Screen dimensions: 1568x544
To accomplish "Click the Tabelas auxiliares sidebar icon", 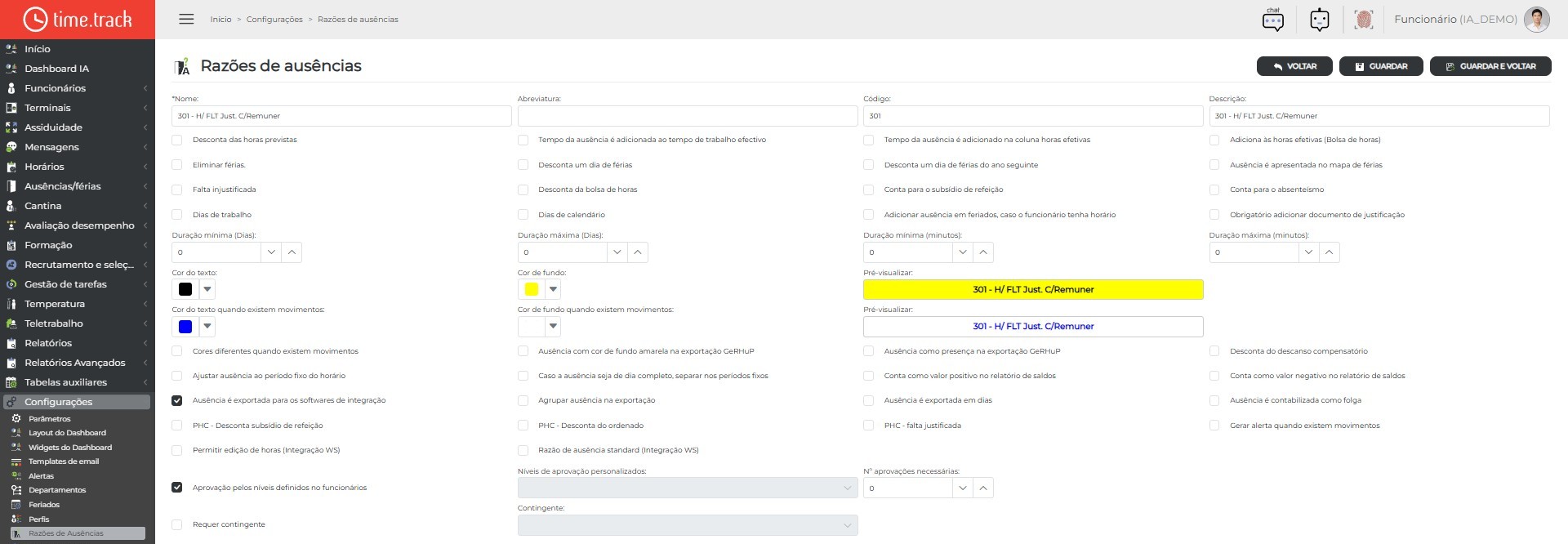I will (11, 382).
